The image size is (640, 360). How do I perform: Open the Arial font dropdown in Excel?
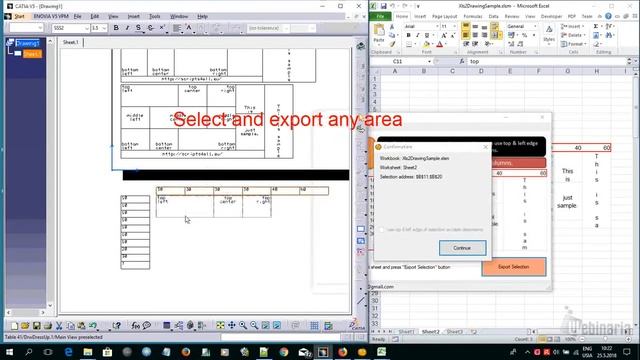click(437, 26)
